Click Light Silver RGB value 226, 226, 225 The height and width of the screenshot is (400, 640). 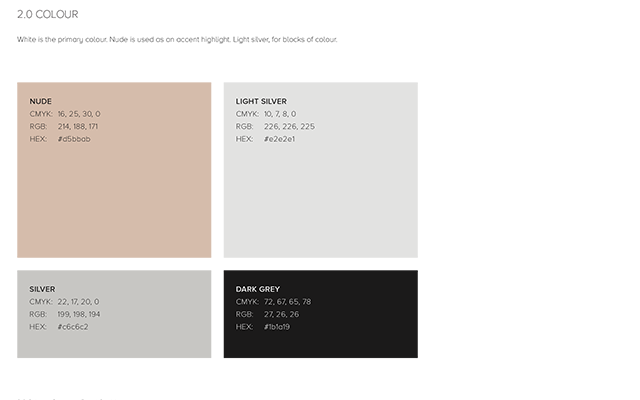tap(289, 127)
